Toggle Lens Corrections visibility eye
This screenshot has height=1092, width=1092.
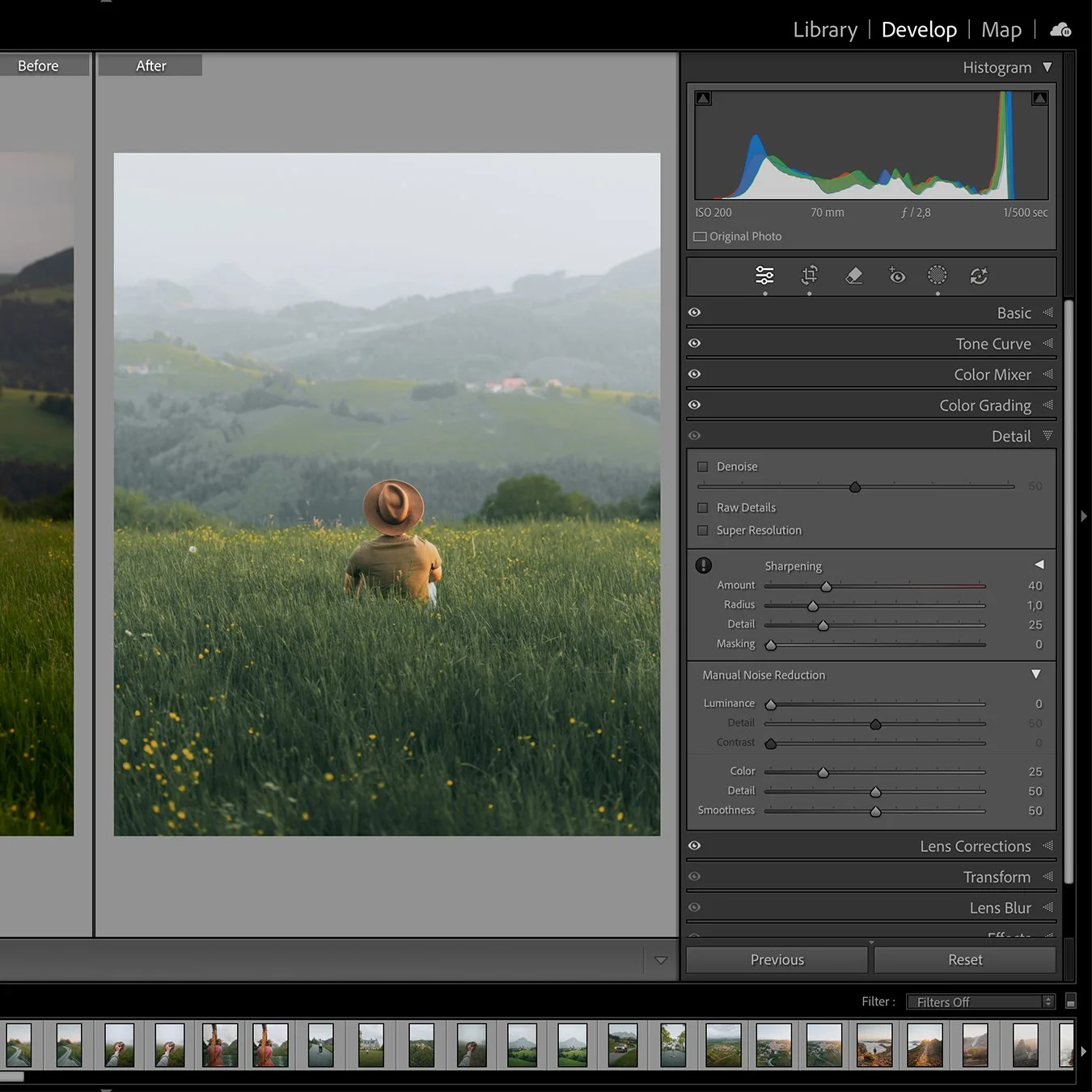[x=694, y=845]
